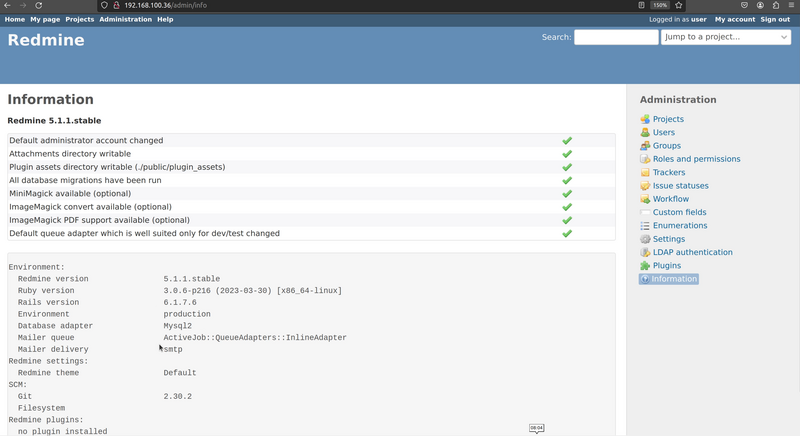Click the Issue statuses icon
The height and width of the screenshot is (436, 800).
click(645, 186)
